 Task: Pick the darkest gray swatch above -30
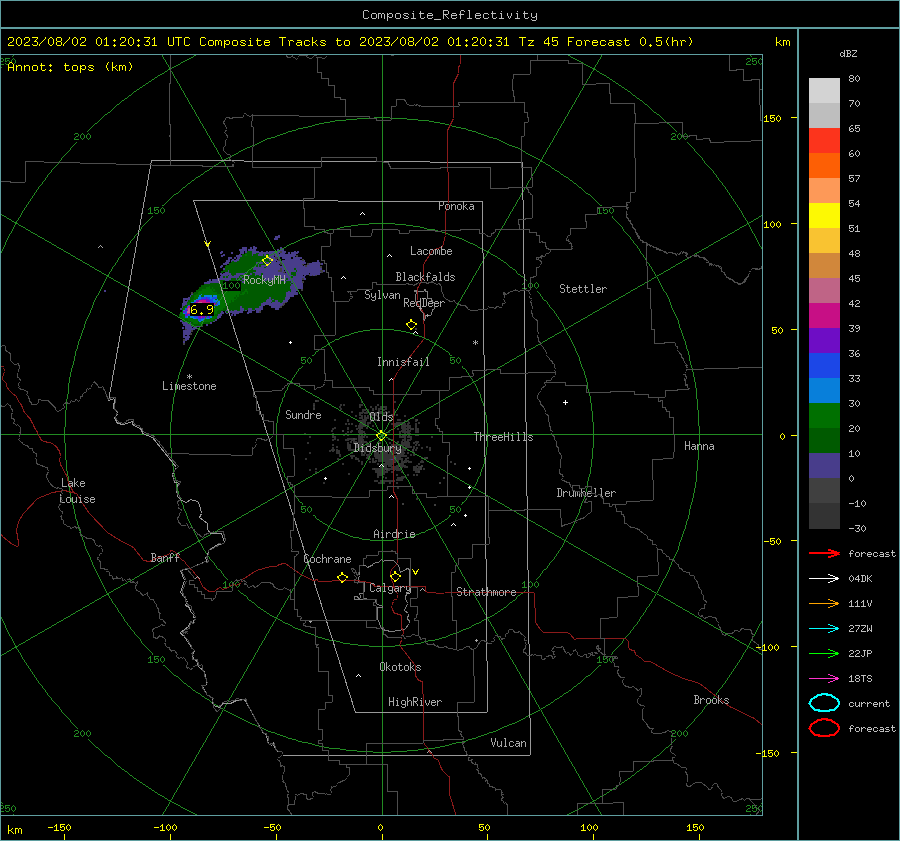824,516
